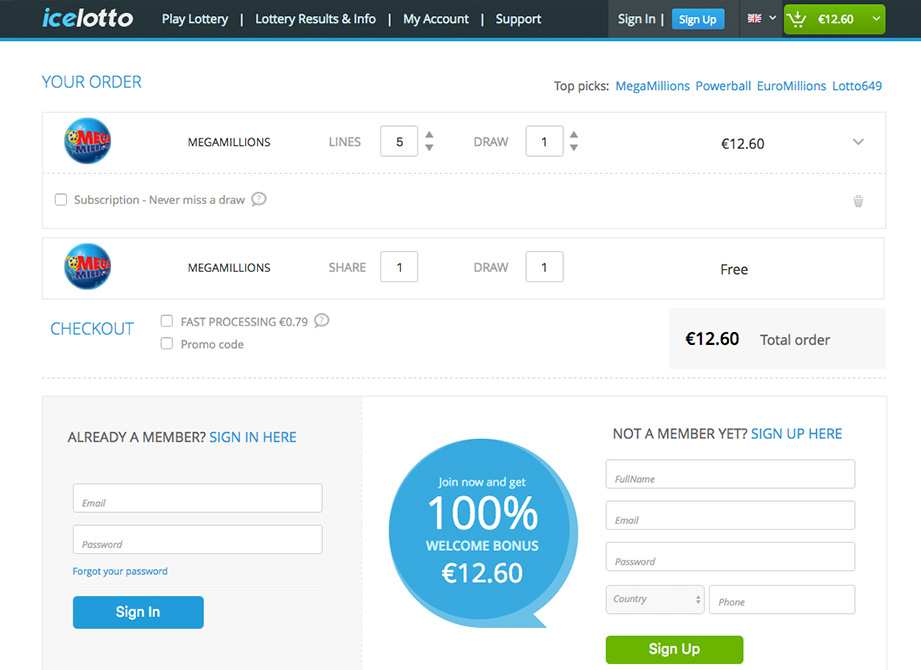This screenshot has width=921, height=670.
Task: Click MegaMillions logo in Share row
Action: (x=88, y=267)
